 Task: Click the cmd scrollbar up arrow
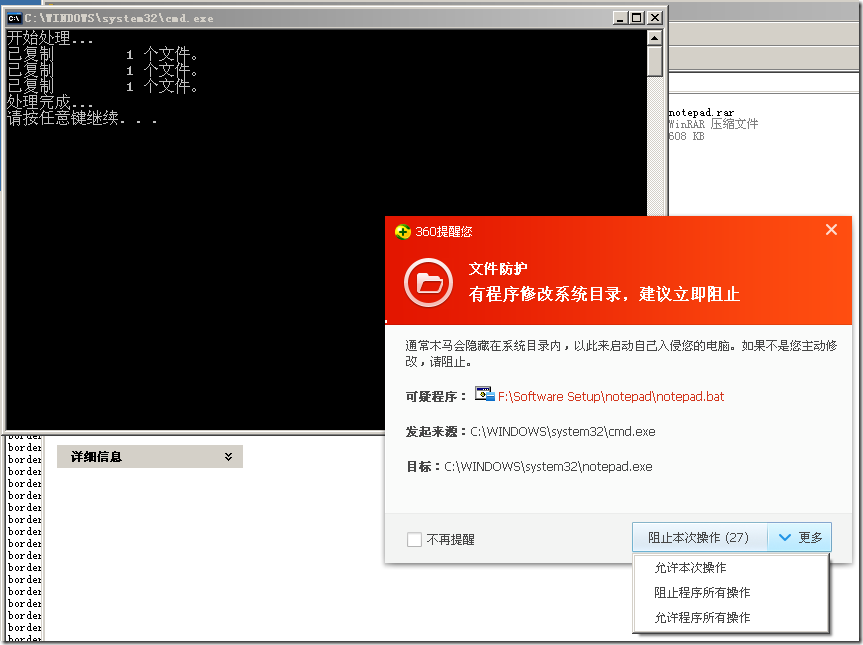coord(654,38)
